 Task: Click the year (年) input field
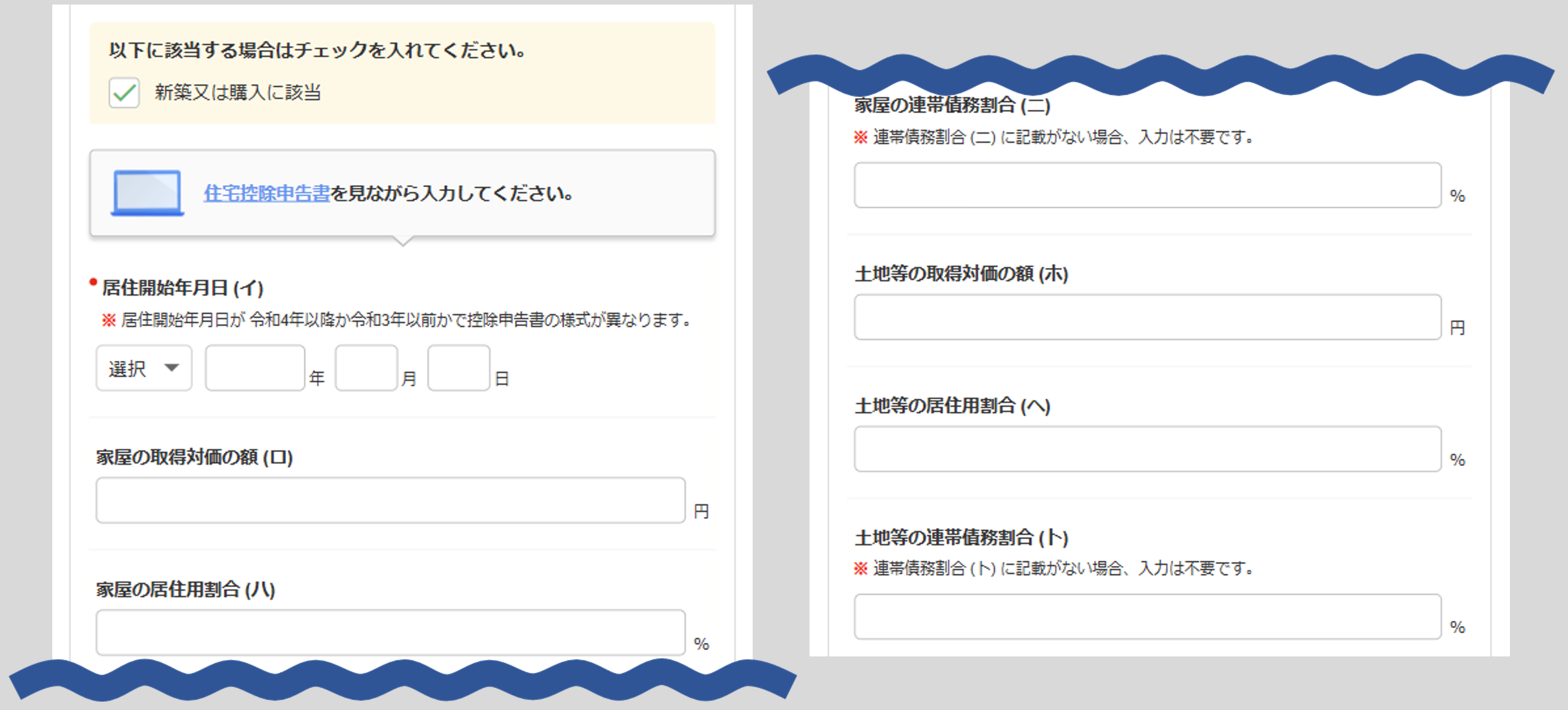tap(255, 368)
